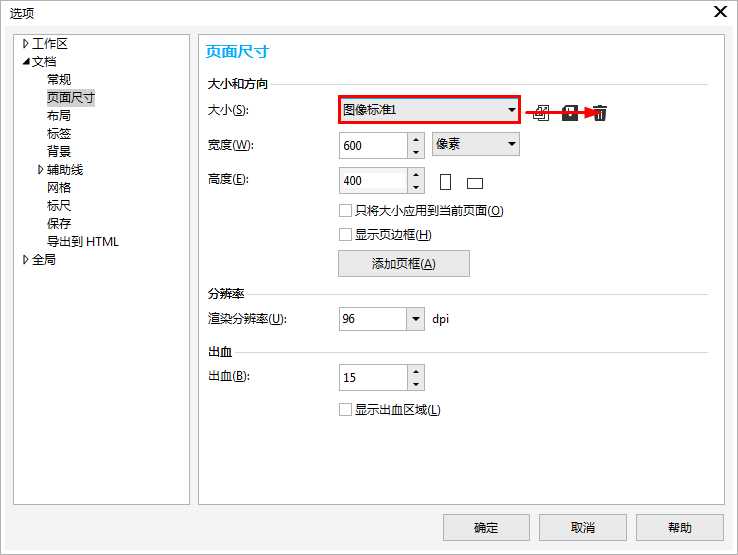Toggle the 显示页边框 checkbox
The width and height of the screenshot is (738, 555).
click(346, 235)
